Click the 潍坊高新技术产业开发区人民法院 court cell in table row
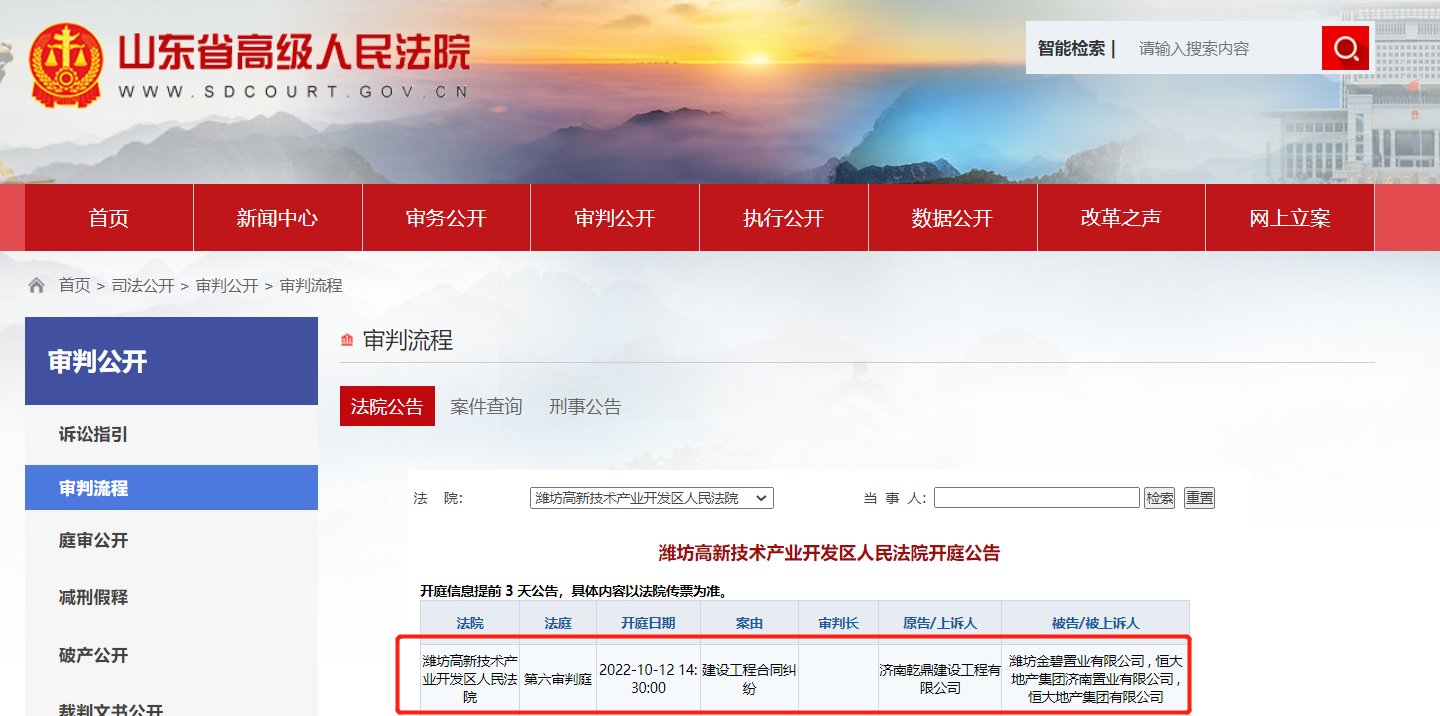Screen dimensions: 1440x716 pos(470,679)
